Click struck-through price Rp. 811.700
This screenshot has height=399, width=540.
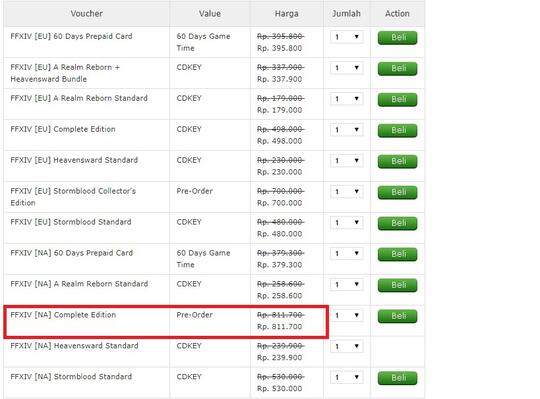280,315
